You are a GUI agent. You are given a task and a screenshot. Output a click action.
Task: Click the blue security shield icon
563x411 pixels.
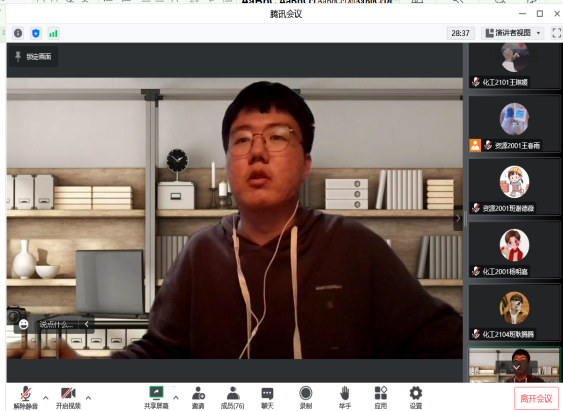point(36,33)
